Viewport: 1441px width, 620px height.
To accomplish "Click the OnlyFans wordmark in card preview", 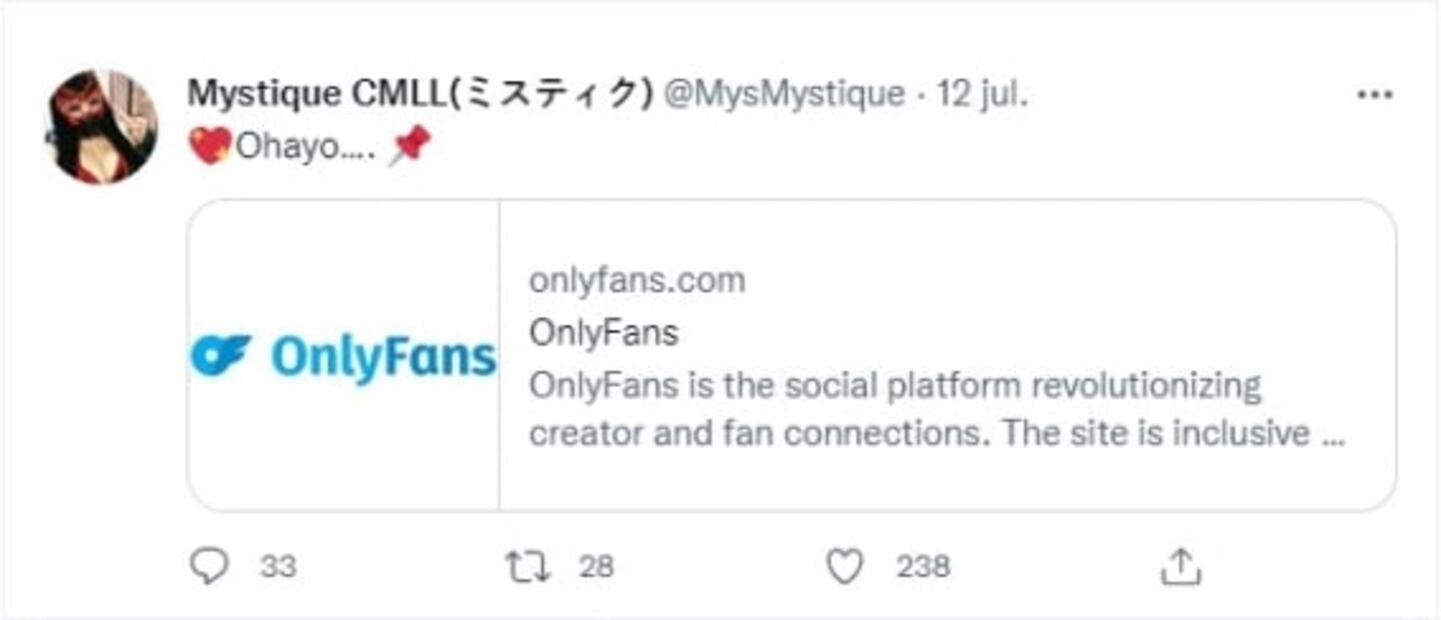I will pyautogui.click(x=384, y=357).
